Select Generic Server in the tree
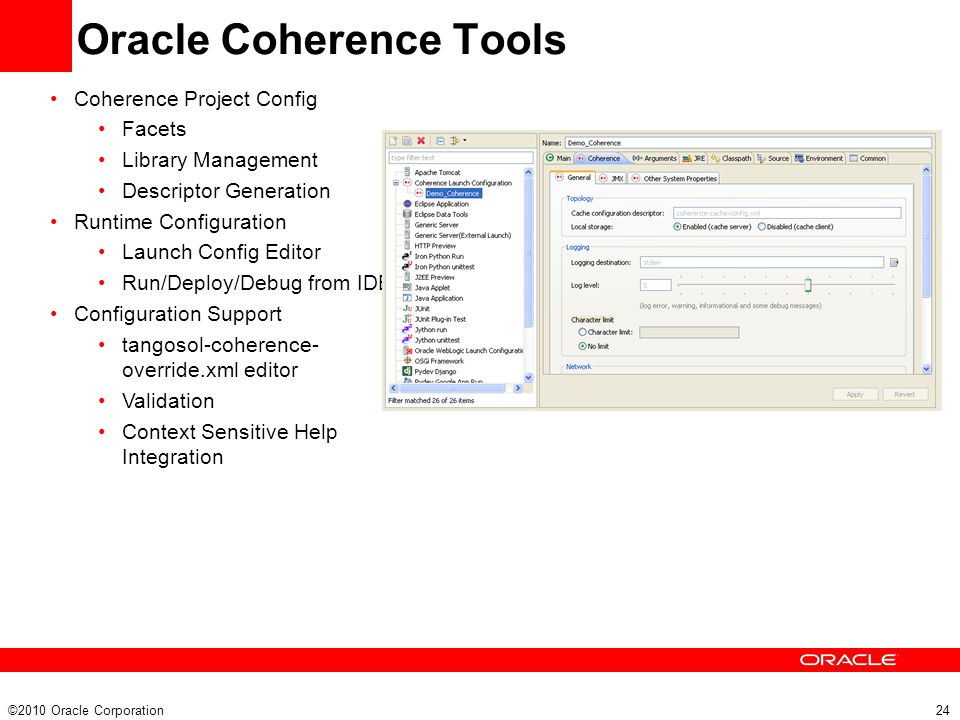The image size is (960, 720). click(x=436, y=225)
